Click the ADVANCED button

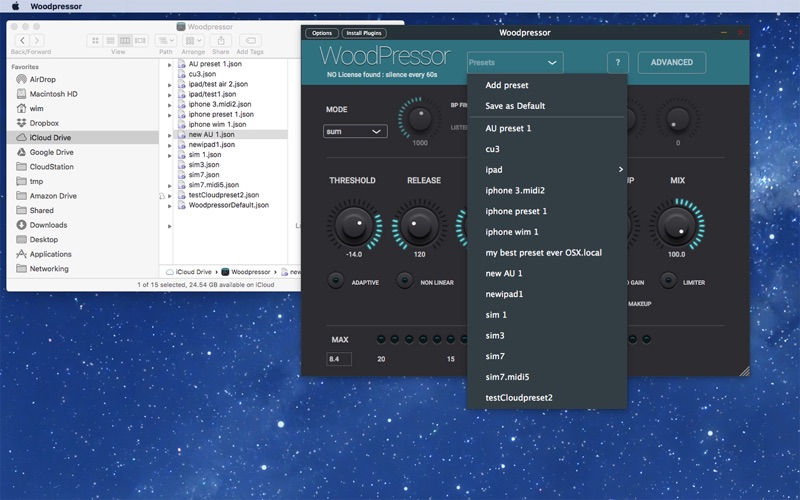coord(671,62)
